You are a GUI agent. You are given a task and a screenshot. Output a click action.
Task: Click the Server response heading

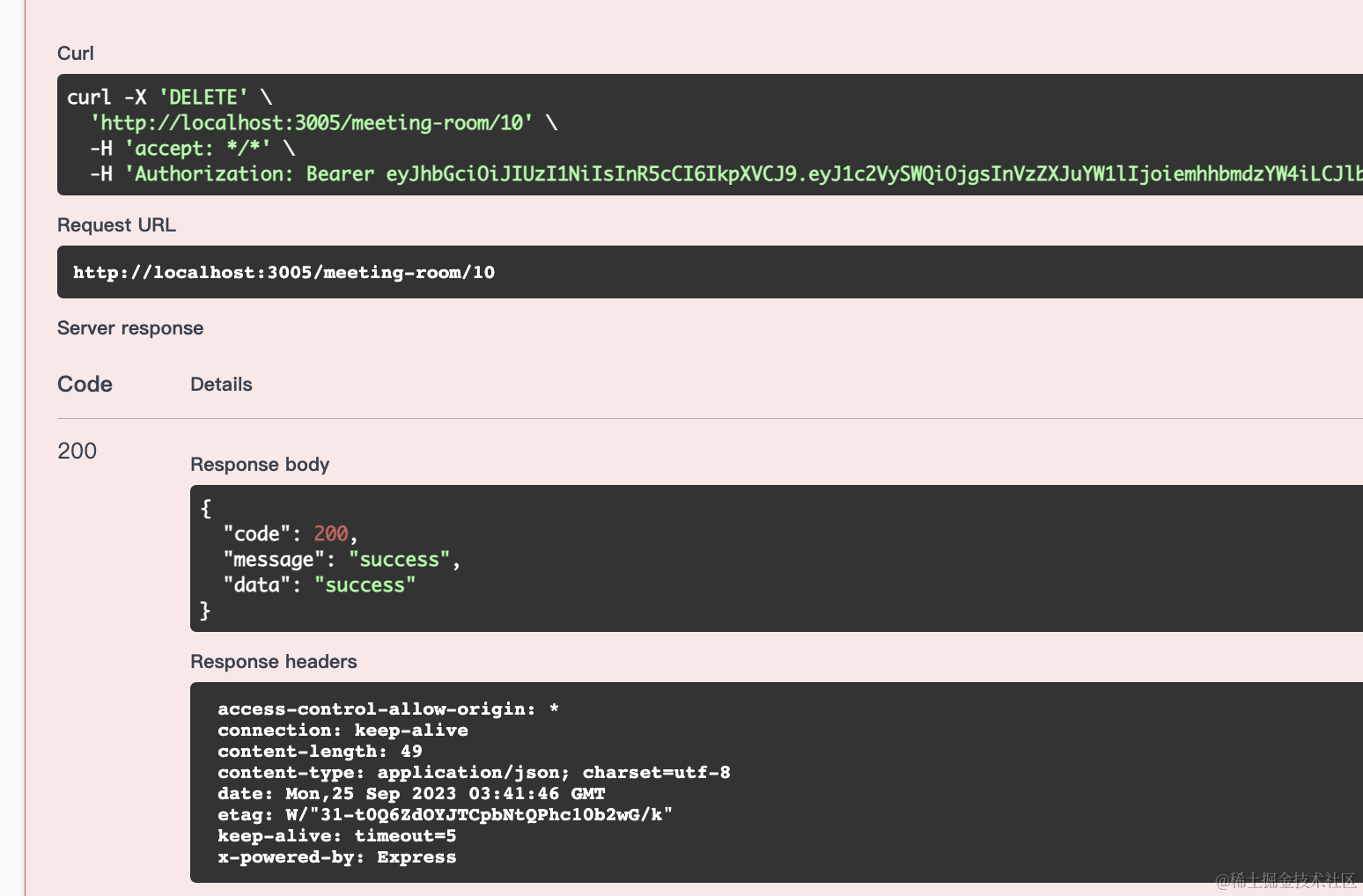(130, 328)
